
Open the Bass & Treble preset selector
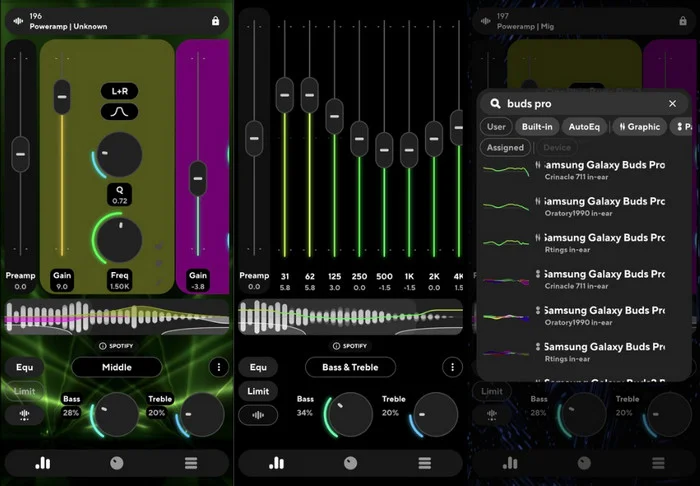350,367
